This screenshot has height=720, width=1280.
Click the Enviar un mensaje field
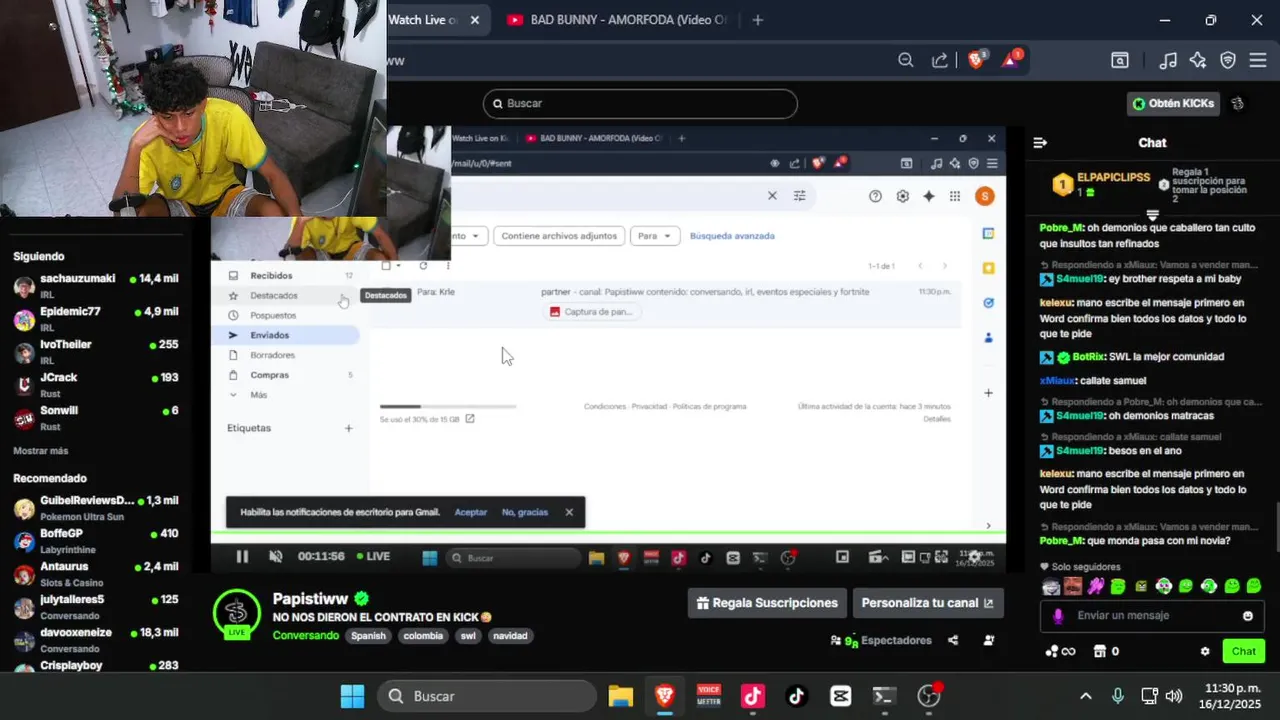click(1152, 615)
